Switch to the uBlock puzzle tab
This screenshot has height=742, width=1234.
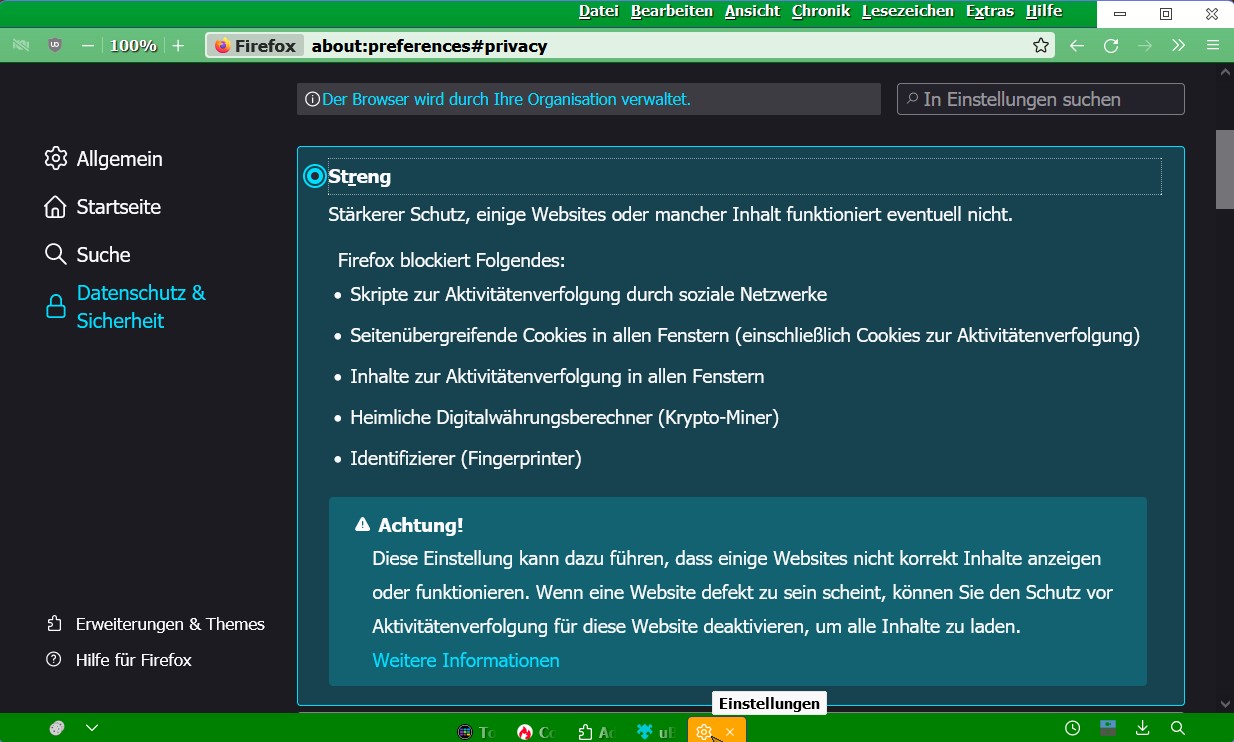tap(655, 732)
